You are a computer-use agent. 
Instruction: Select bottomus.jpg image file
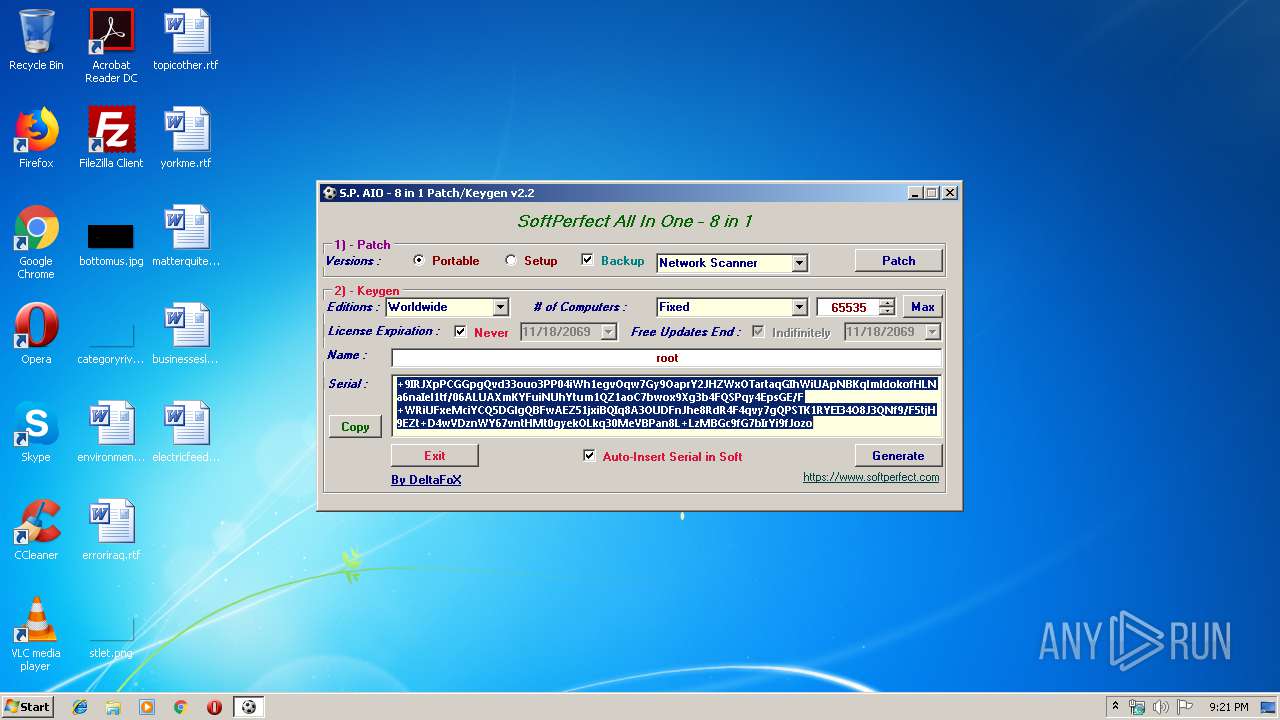coord(111,243)
